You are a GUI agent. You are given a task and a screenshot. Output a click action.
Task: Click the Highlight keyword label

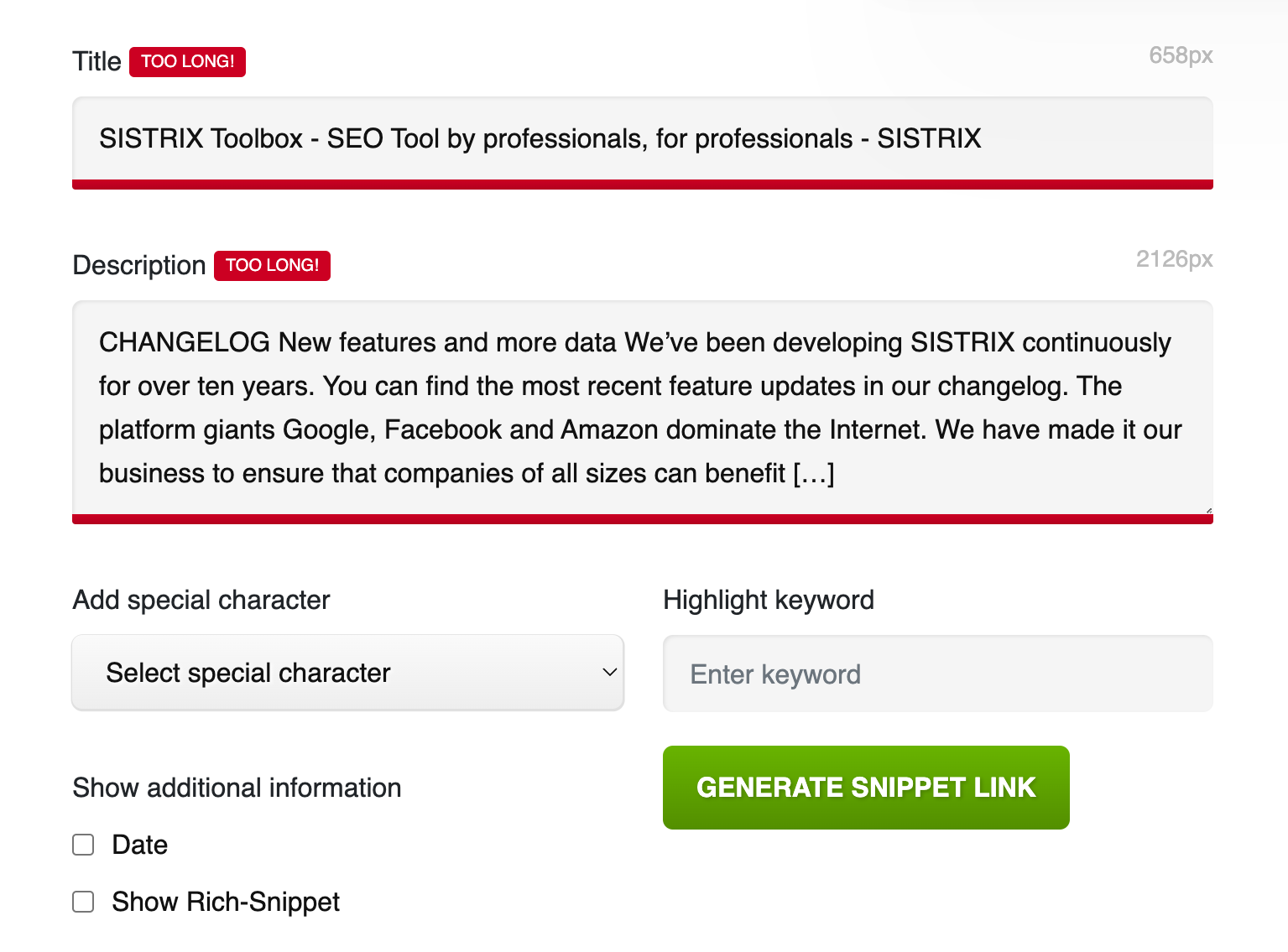[769, 601]
